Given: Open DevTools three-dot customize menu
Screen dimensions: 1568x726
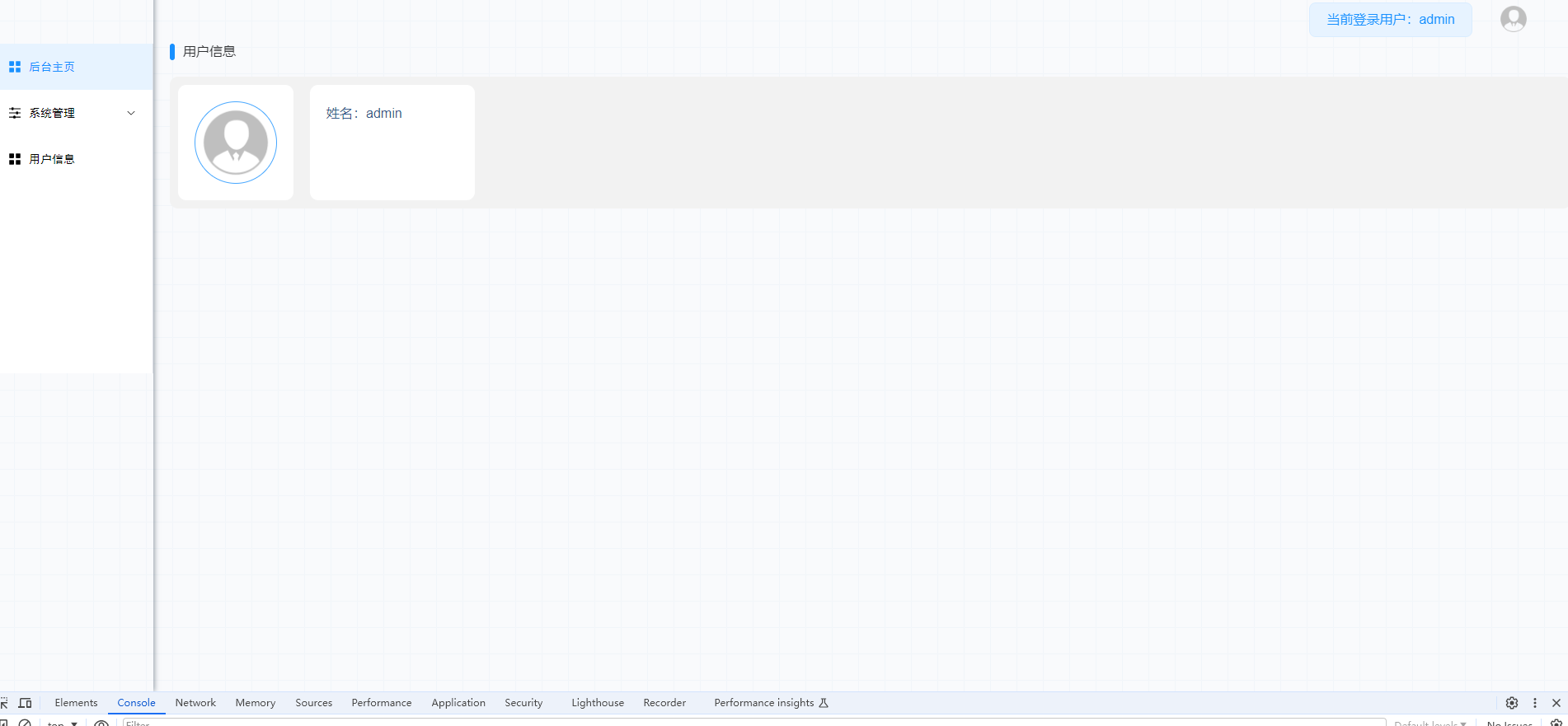Looking at the screenshot, I should click(1534, 703).
